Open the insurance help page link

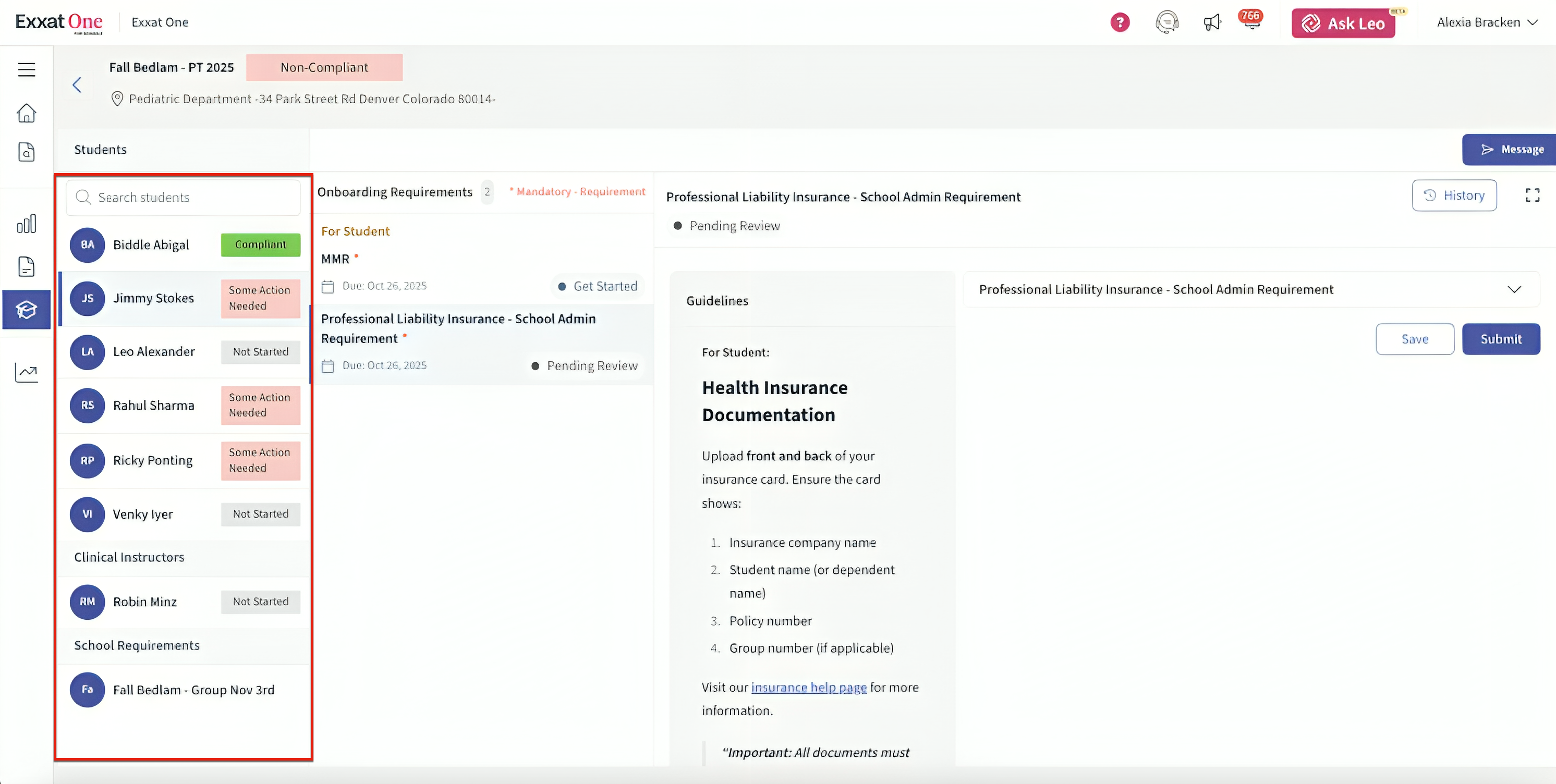click(808, 688)
